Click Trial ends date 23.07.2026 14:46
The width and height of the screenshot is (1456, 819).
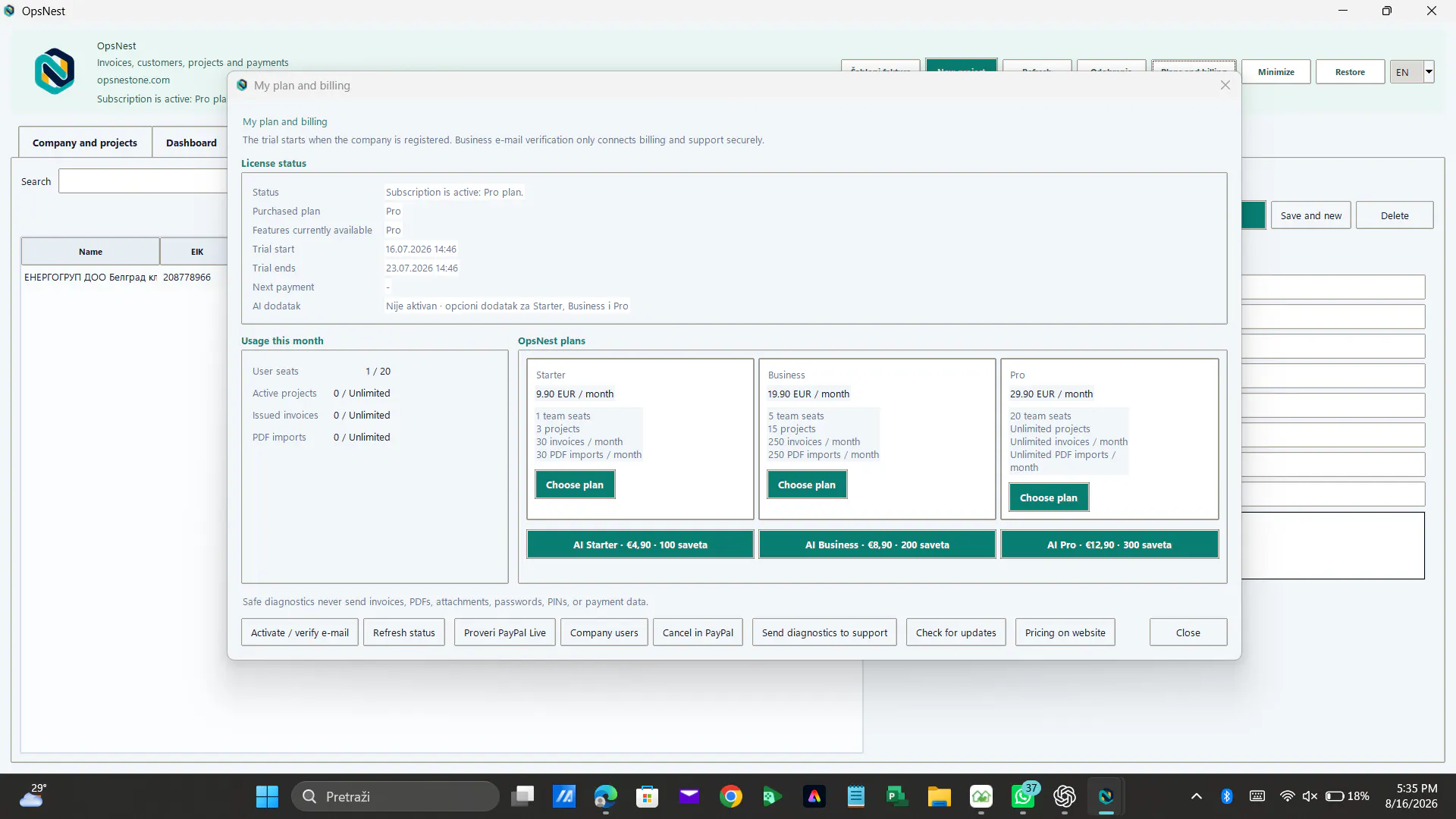click(x=422, y=268)
